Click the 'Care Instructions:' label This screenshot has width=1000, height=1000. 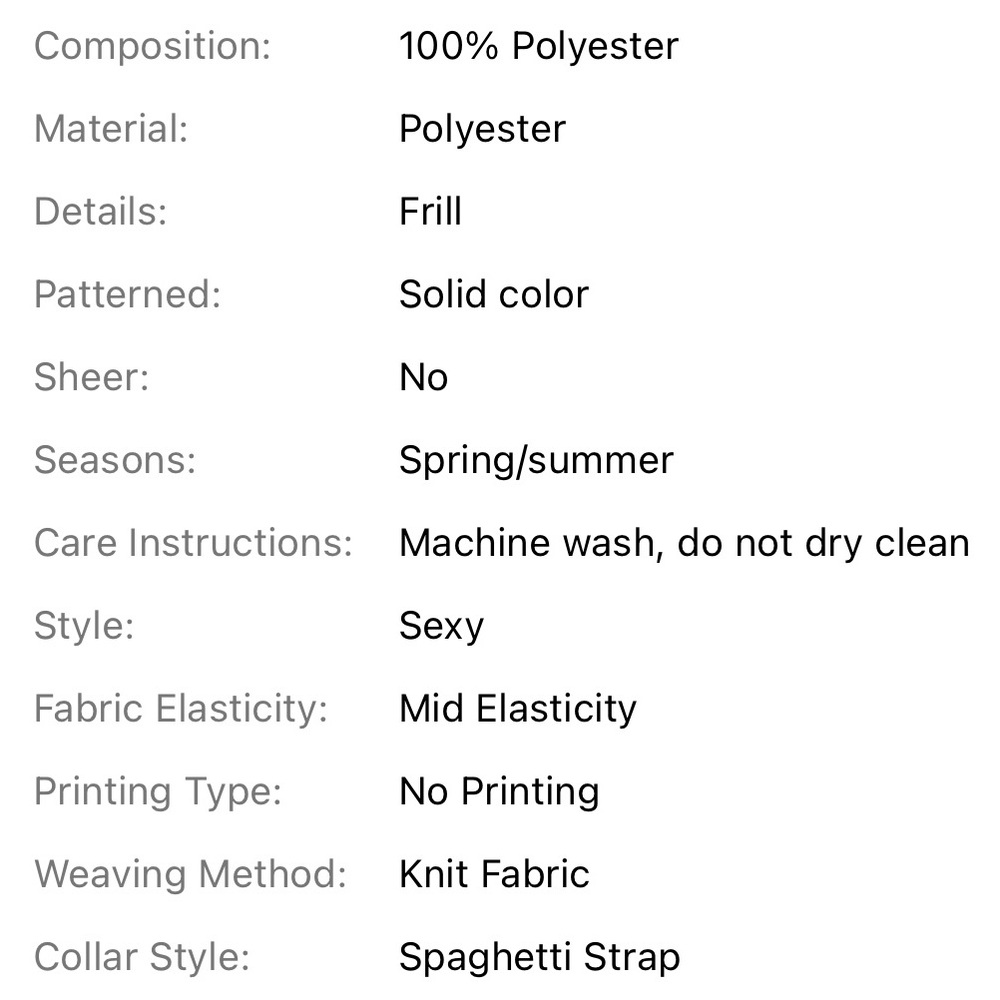(x=193, y=543)
